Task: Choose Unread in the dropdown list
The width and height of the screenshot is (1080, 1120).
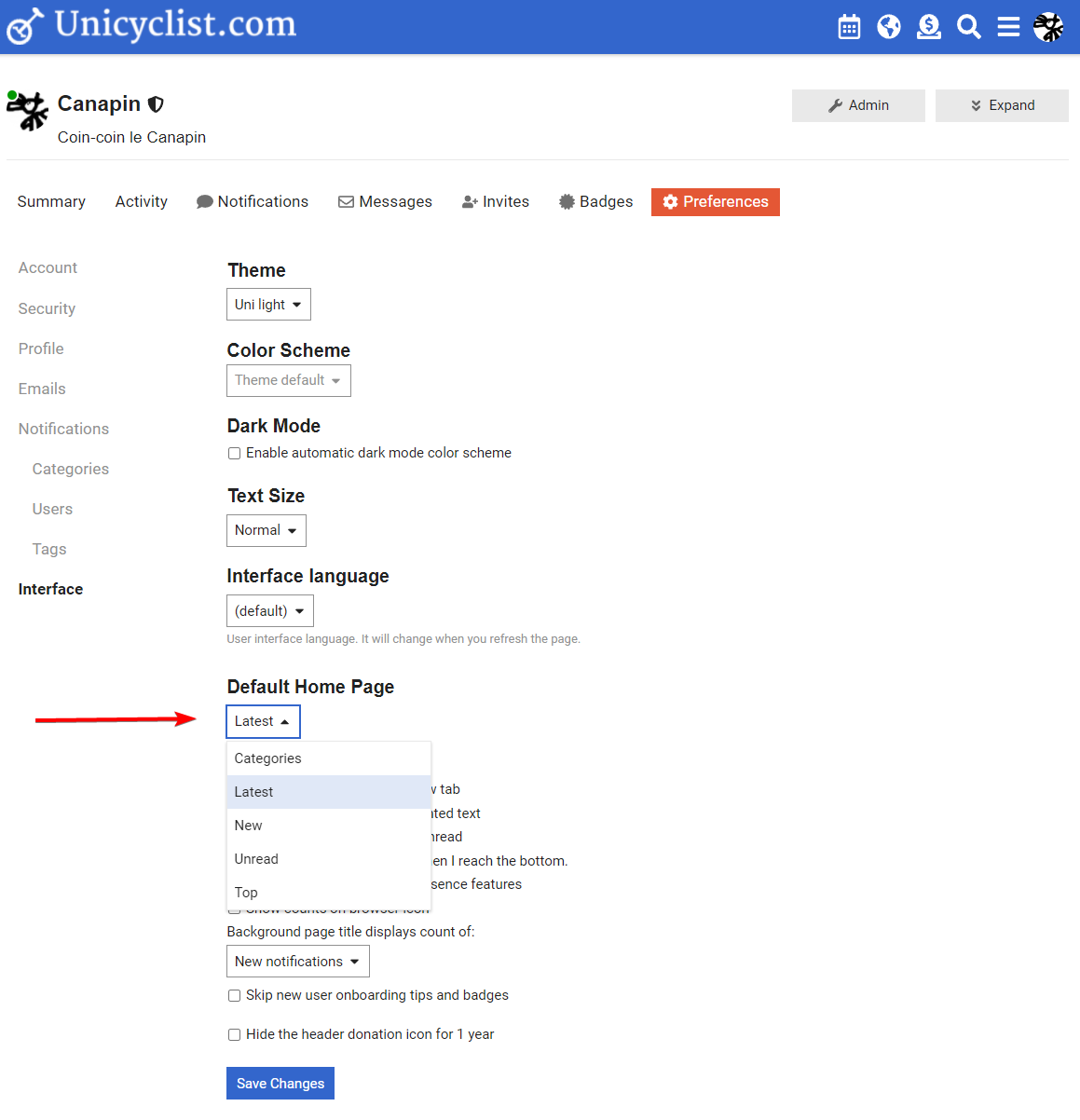Action: coord(257,859)
